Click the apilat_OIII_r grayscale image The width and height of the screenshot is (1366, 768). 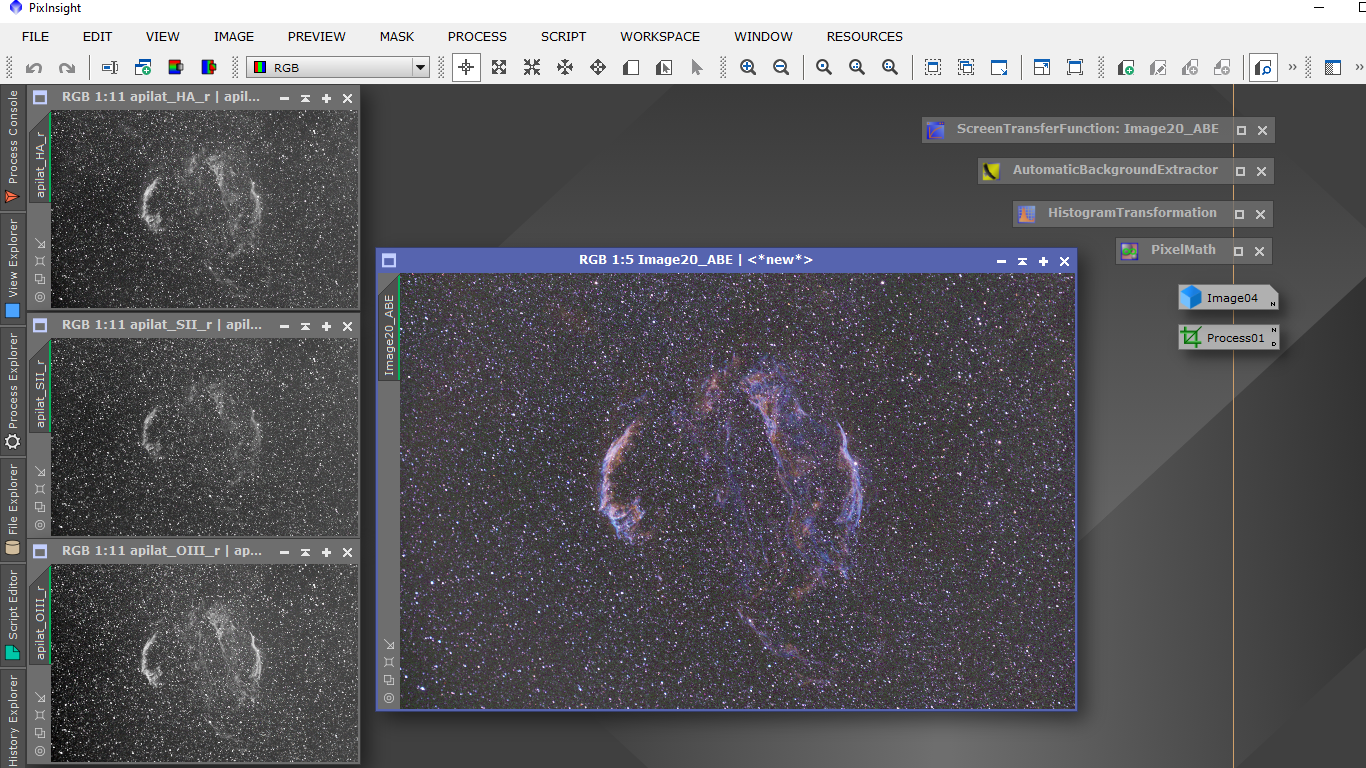click(204, 664)
